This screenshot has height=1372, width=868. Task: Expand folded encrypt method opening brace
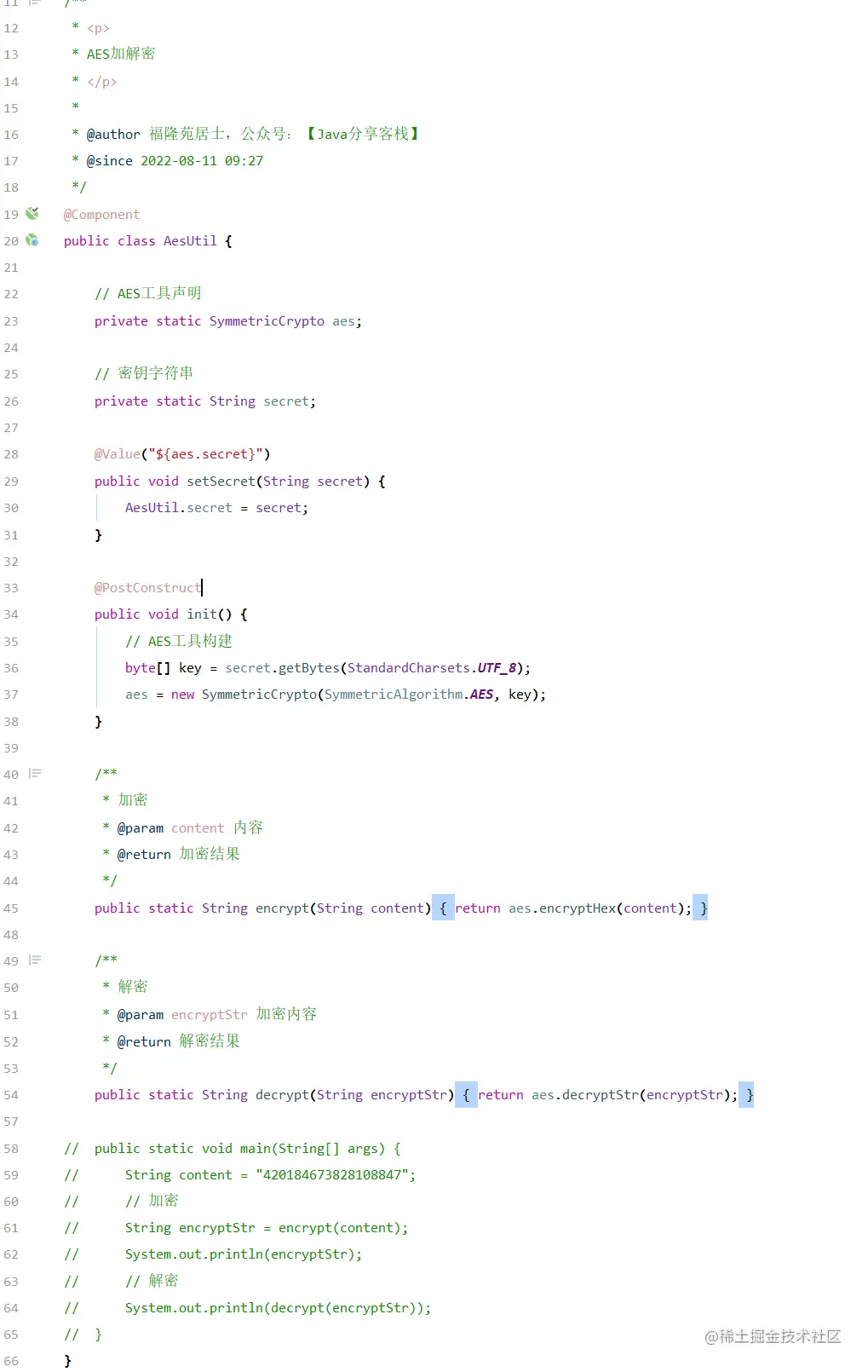(443, 908)
